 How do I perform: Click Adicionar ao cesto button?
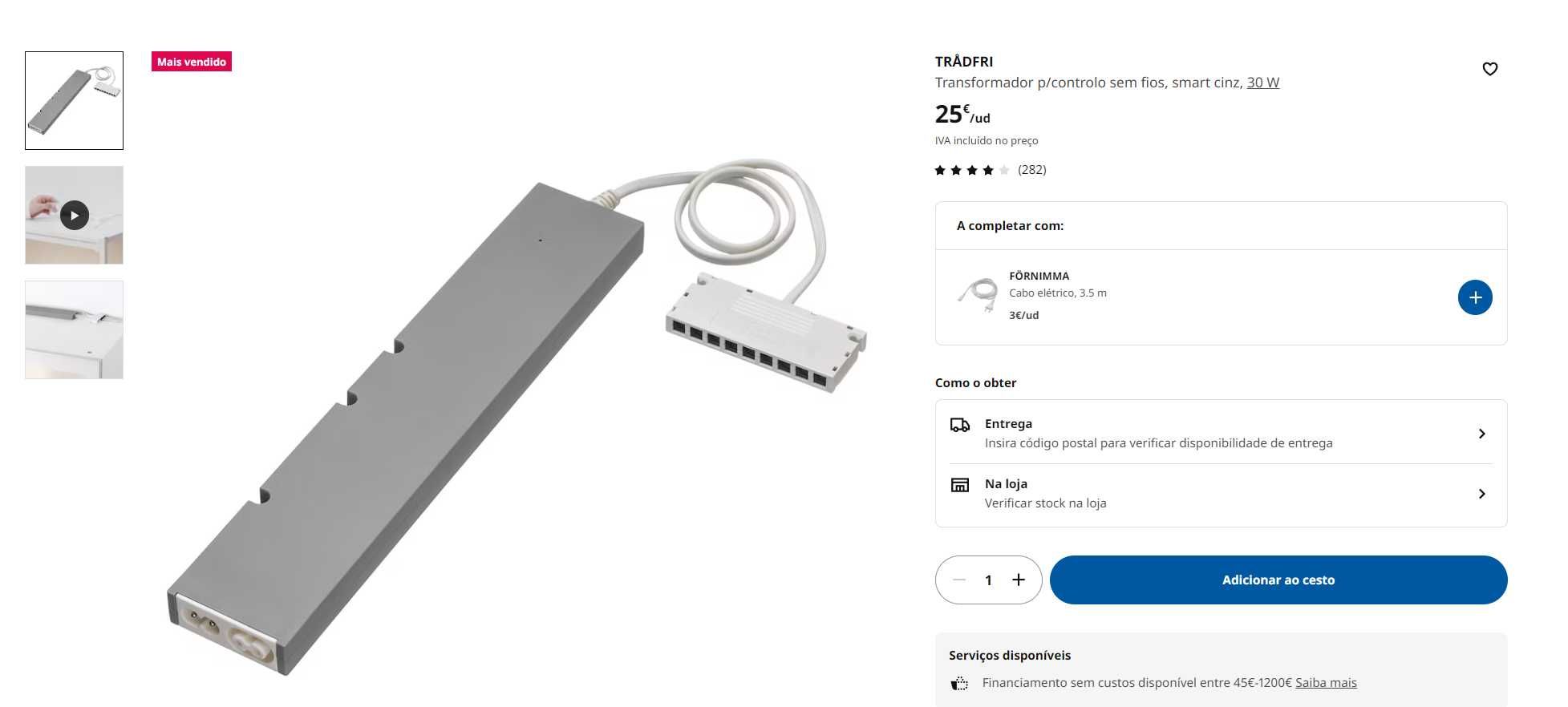[1278, 580]
